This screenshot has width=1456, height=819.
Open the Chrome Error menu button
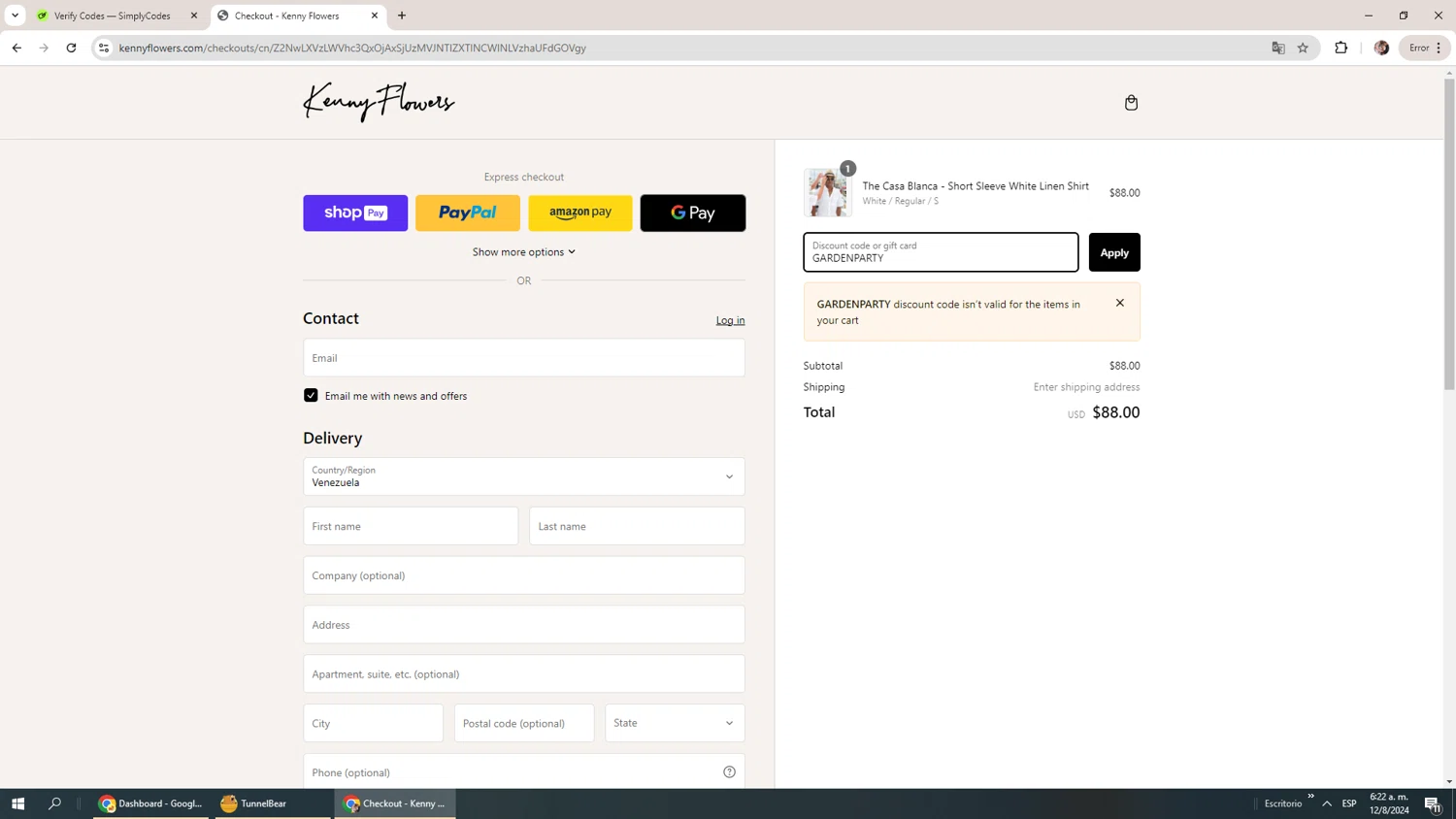click(x=1425, y=48)
